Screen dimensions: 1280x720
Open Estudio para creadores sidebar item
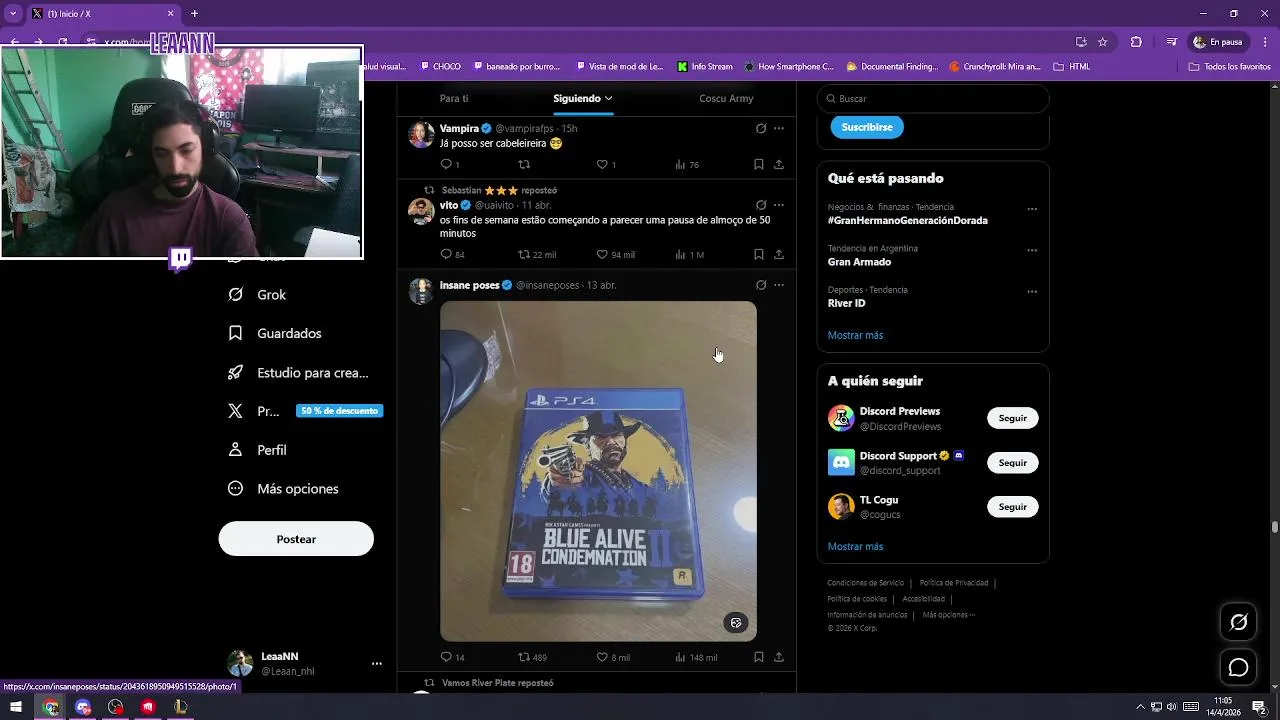298,372
